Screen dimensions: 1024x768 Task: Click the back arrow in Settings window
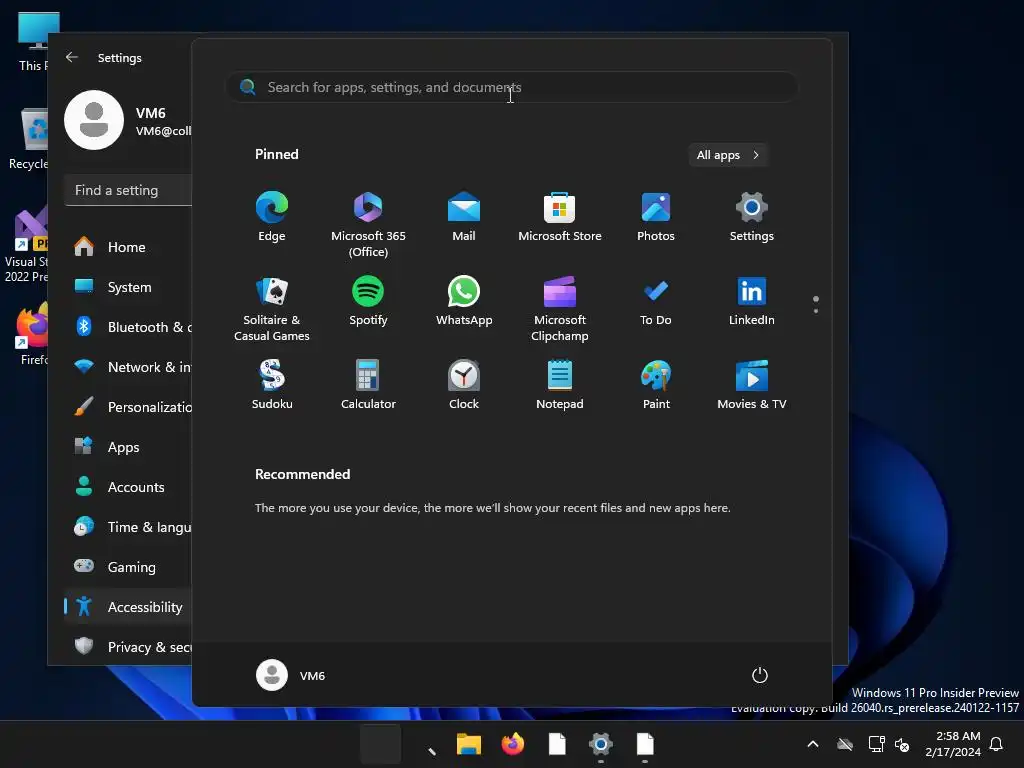click(x=72, y=57)
